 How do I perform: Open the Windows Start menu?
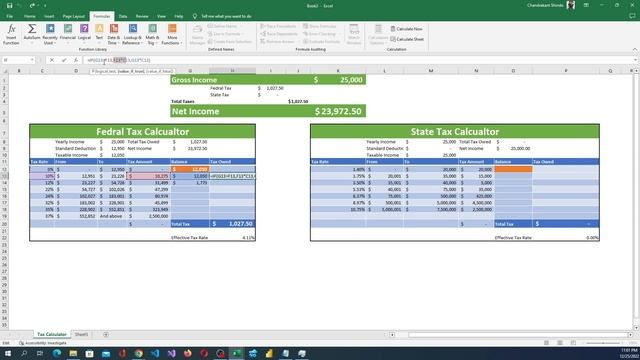tap(8, 353)
